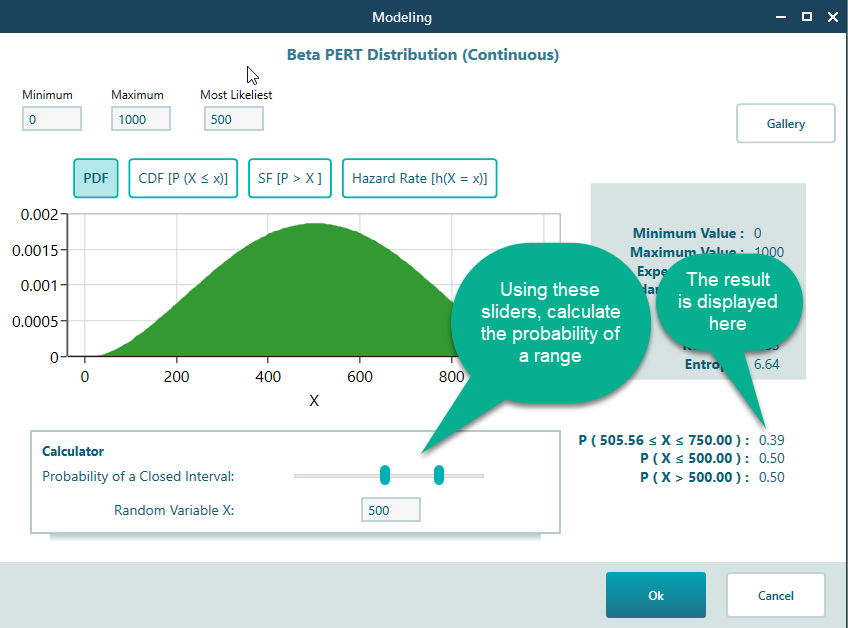The image size is (848, 628).
Task: Click the right interval slider handle
Action: pyautogui.click(x=439, y=476)
